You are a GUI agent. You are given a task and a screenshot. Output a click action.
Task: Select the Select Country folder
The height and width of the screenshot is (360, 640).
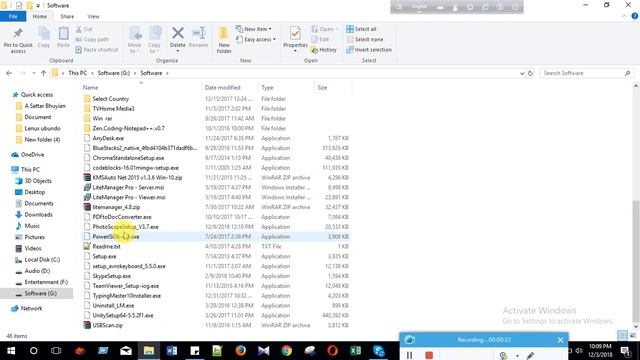110,99
